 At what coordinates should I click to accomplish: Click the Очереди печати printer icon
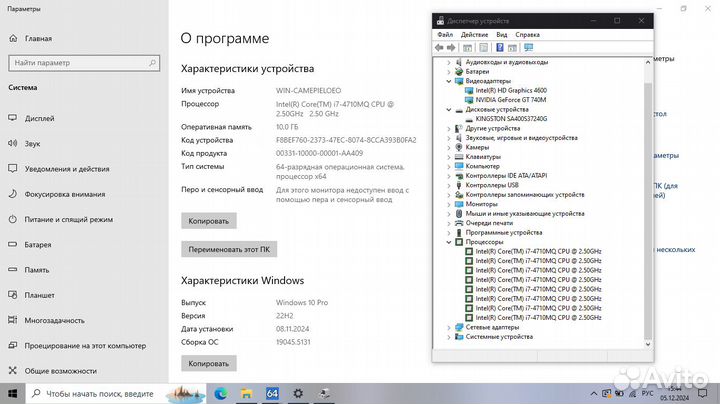(x=459, y=223)
